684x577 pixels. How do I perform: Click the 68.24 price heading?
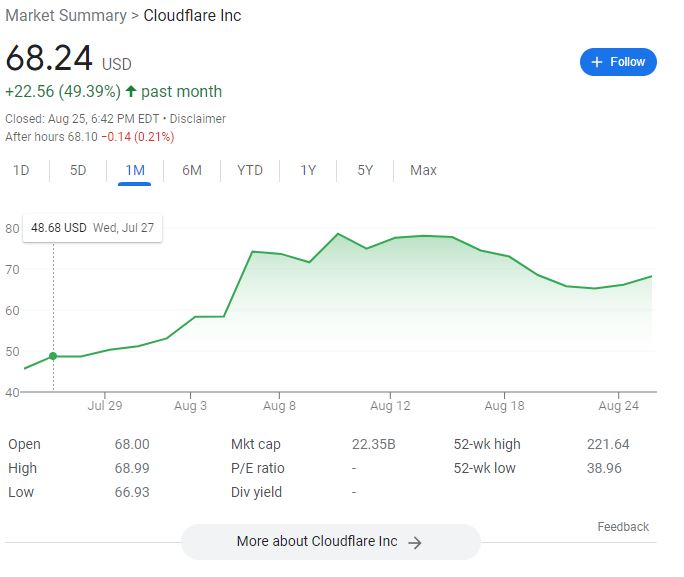point(49,58)
